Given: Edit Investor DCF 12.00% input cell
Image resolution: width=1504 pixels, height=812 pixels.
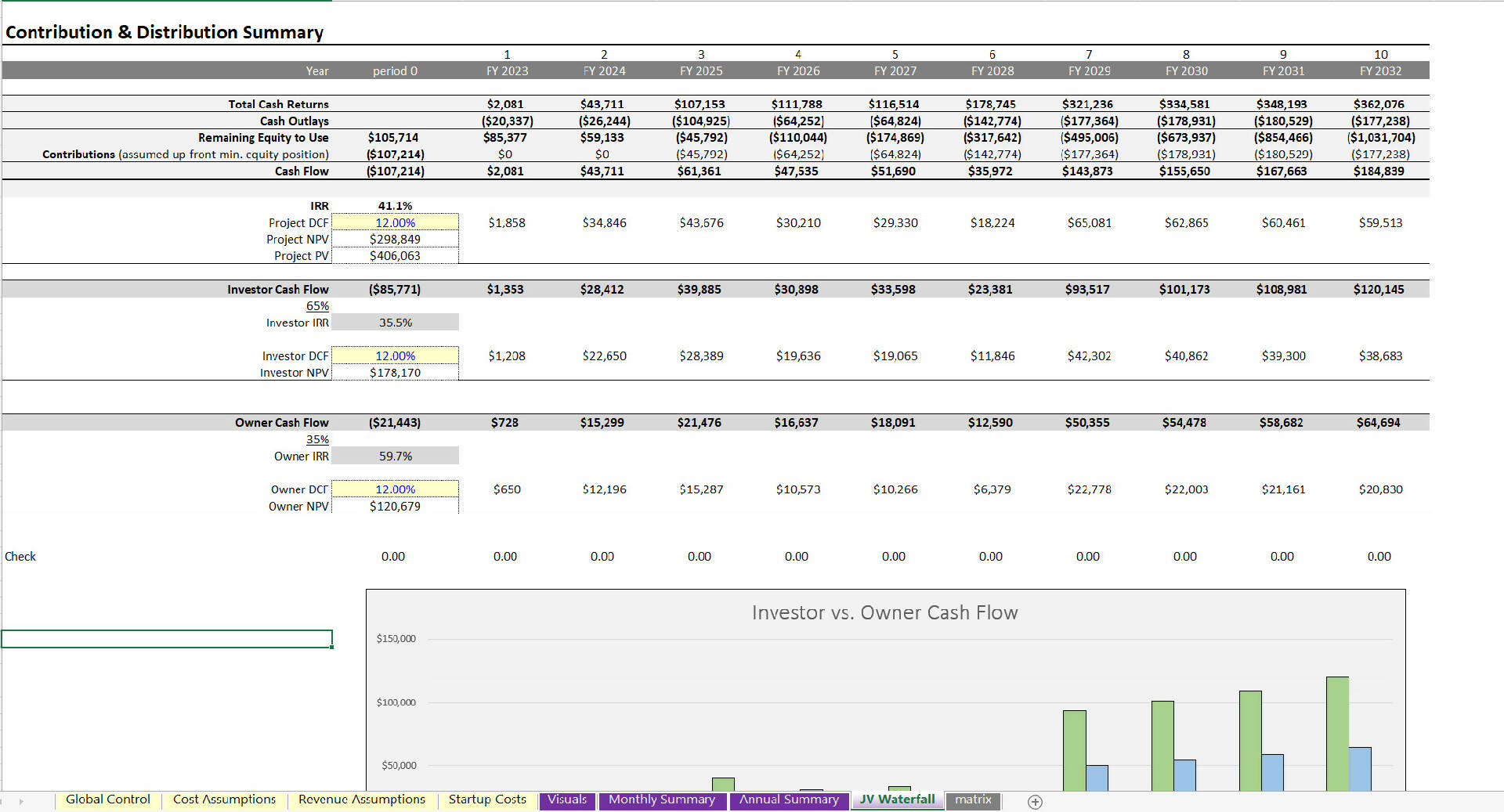Looking at the screenshot, I should [395, 355].
